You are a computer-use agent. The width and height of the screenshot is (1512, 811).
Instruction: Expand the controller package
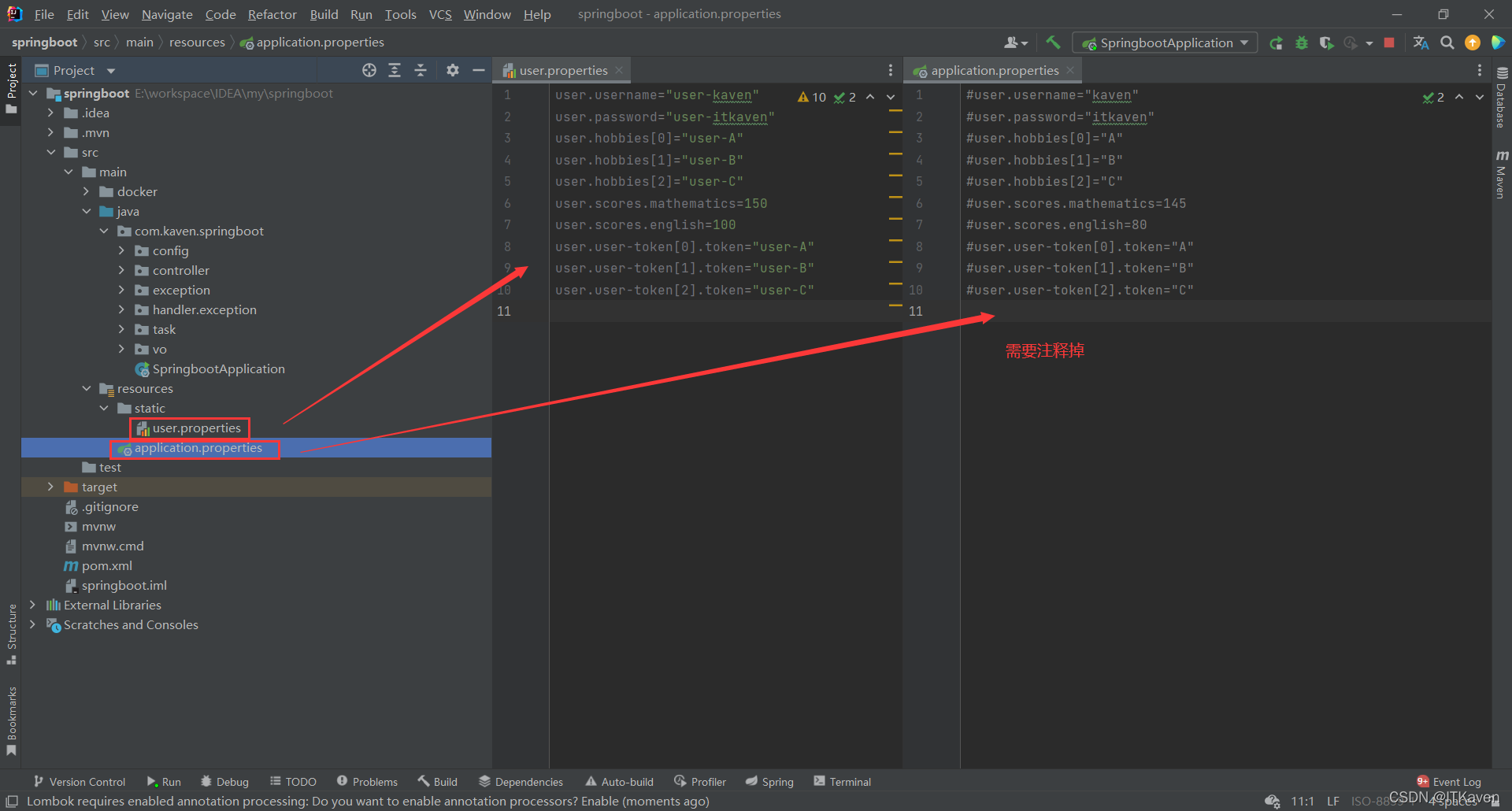coord(121,270)
